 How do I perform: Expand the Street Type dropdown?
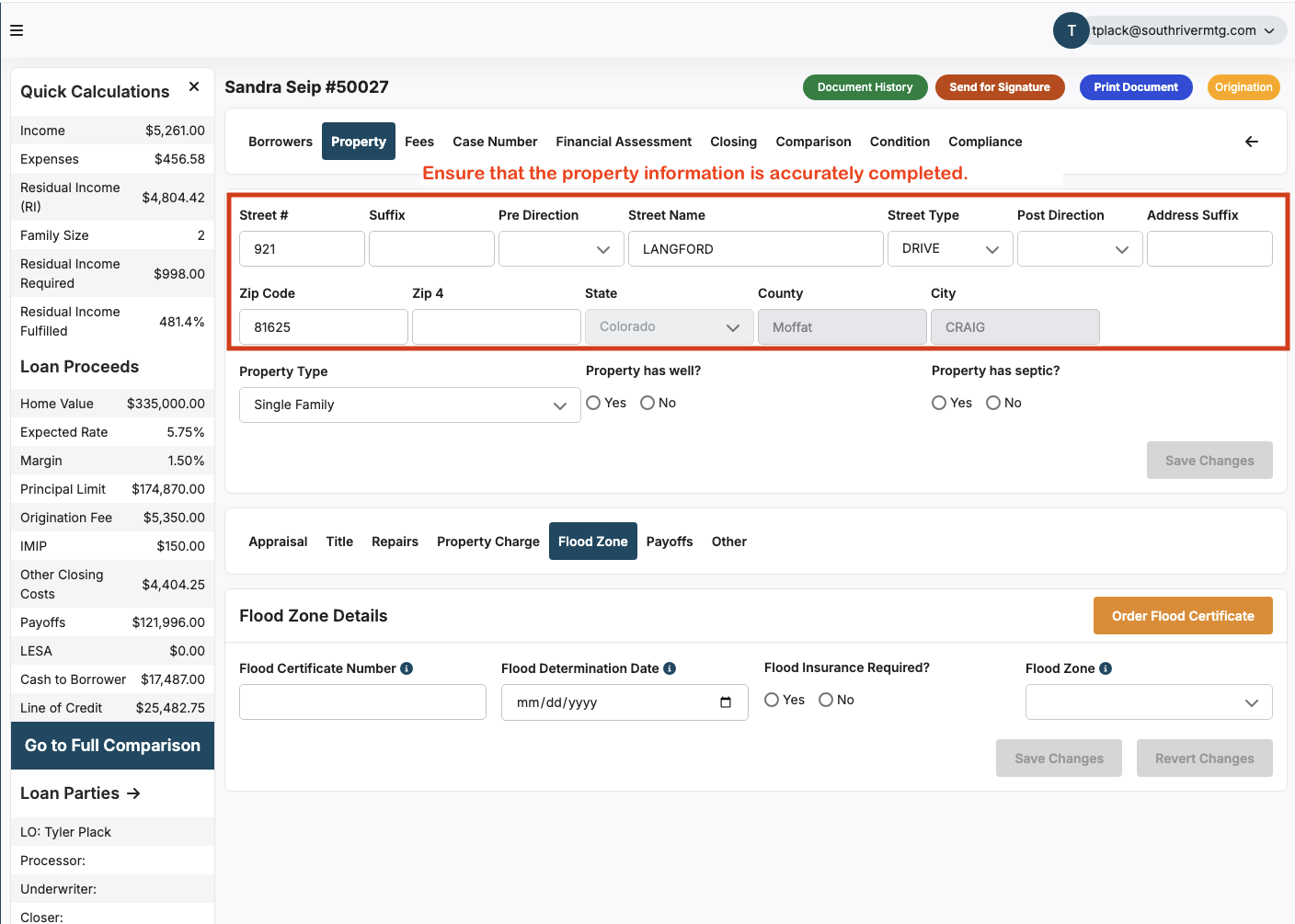950,249
